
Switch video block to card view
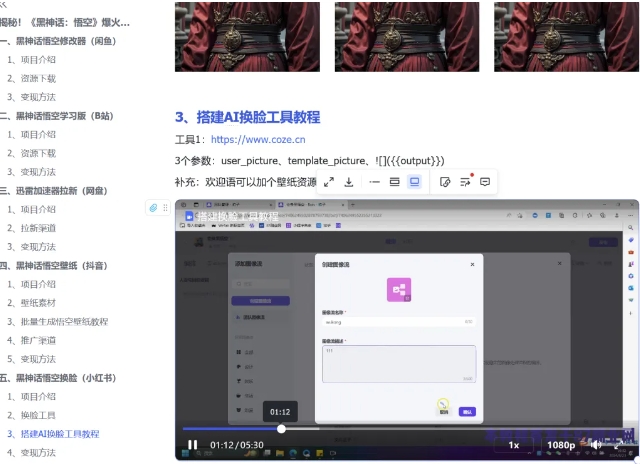[x=394, y=182]
